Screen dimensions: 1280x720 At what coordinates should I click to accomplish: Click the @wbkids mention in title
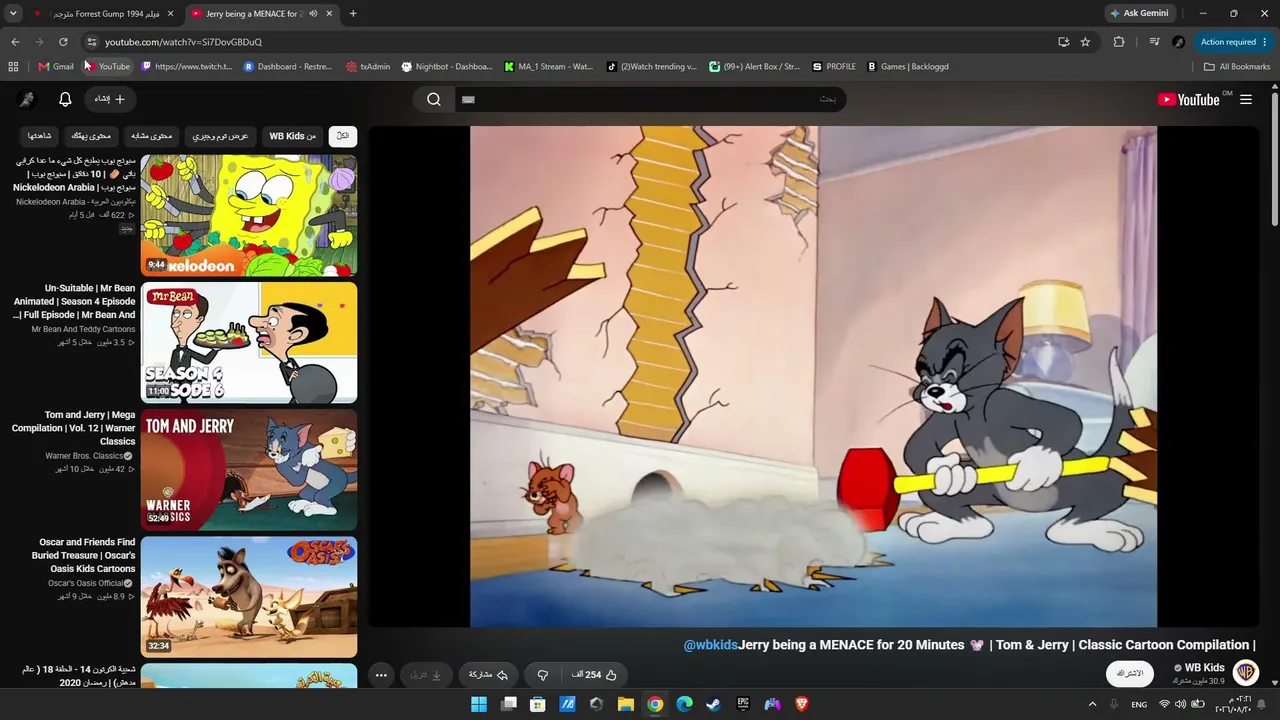(x=710, y=645)
